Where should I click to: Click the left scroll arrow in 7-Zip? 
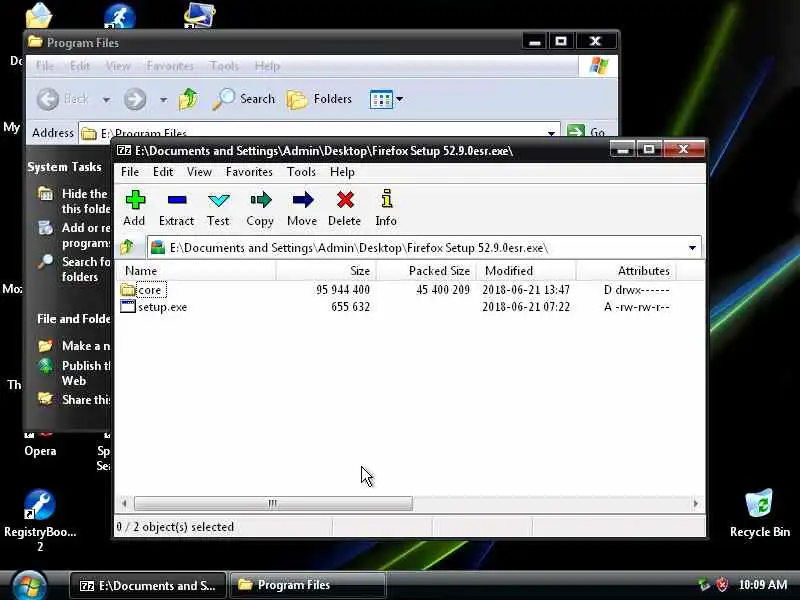(x=124, y=504)
